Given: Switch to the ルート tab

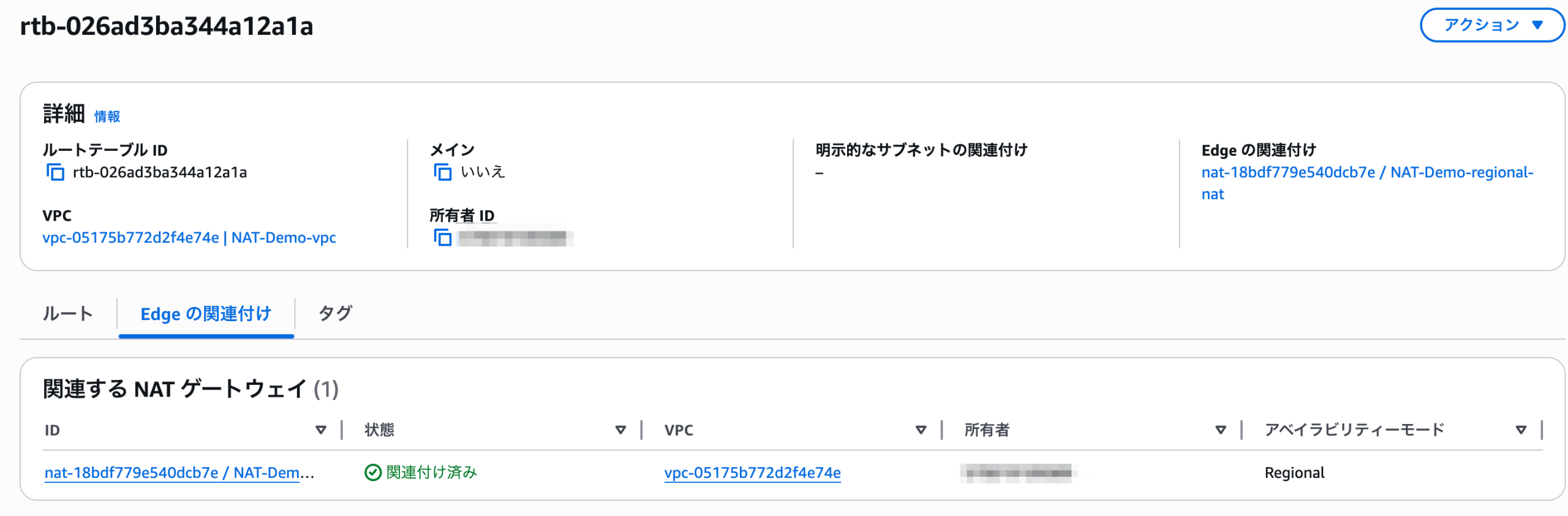Looking at the screenshot, I should click(67, 314).
